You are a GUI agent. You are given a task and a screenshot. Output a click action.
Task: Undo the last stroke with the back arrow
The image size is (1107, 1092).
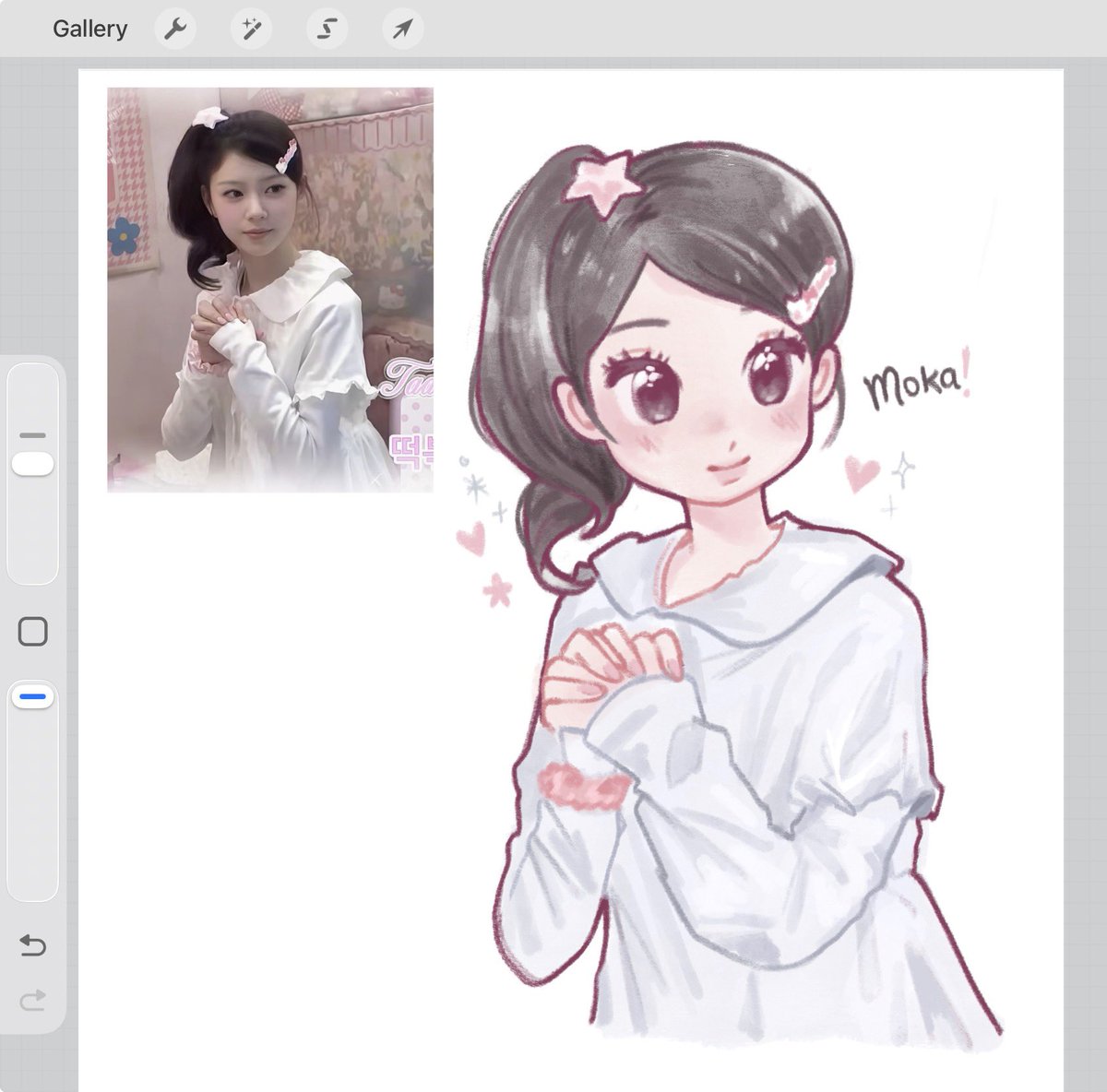tap(33, 945)
